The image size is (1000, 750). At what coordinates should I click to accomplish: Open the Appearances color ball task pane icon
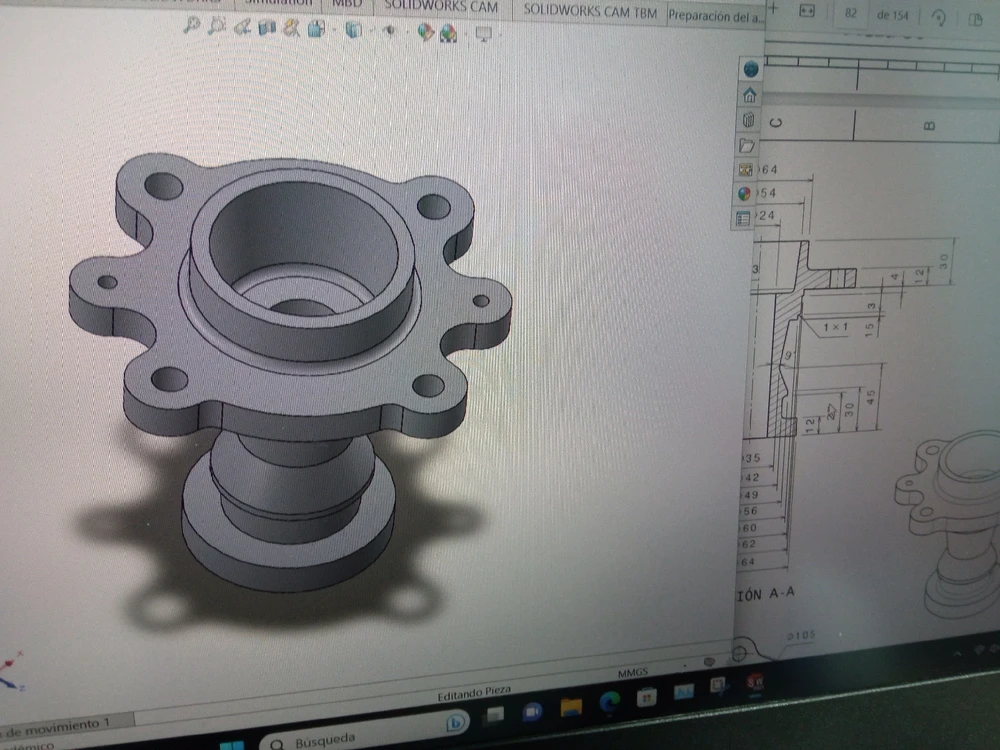(x=744, y=193)
